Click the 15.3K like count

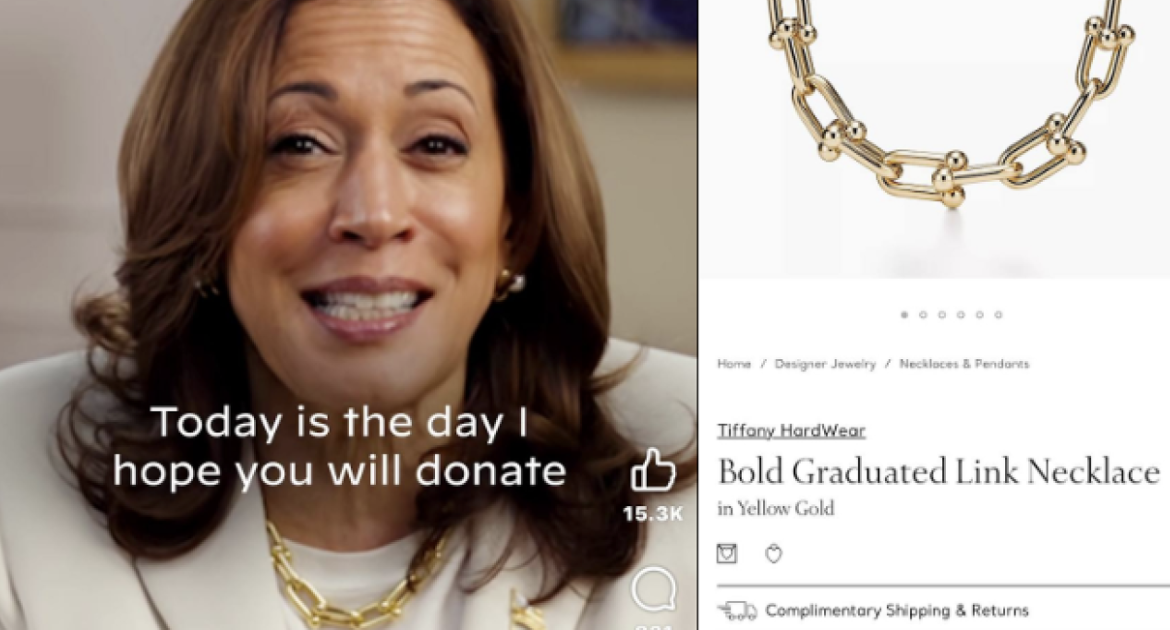(x=653, y=514)
